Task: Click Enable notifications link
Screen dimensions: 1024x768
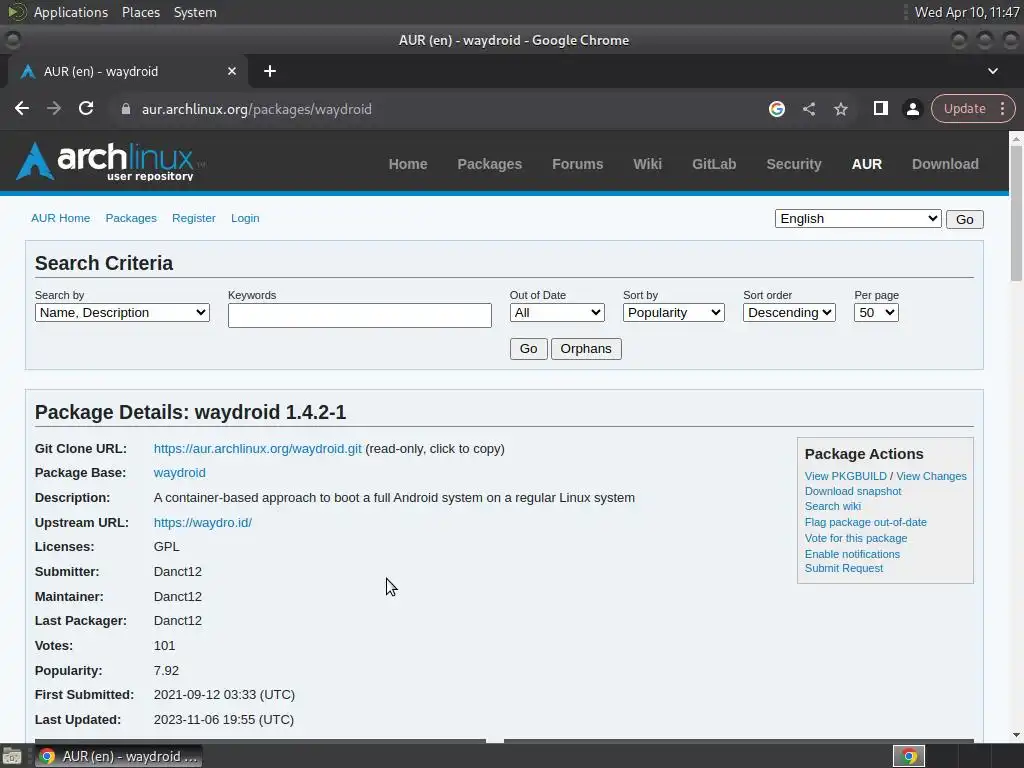Action: [852, 554]
